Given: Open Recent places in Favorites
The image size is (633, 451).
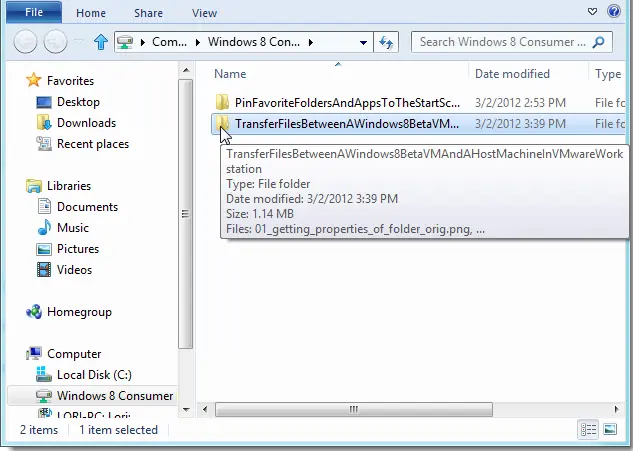Looking at the screenshot, I should point(93,144).
